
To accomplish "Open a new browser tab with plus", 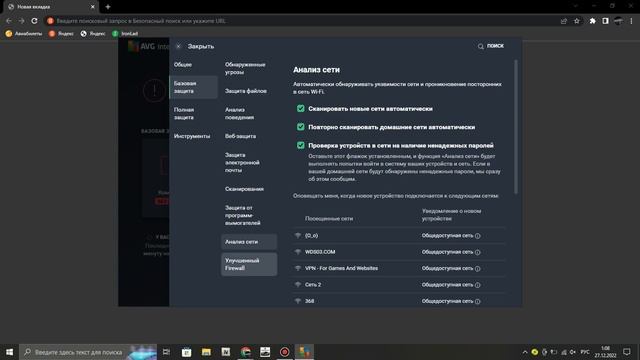I will click(x=108, y=7).
